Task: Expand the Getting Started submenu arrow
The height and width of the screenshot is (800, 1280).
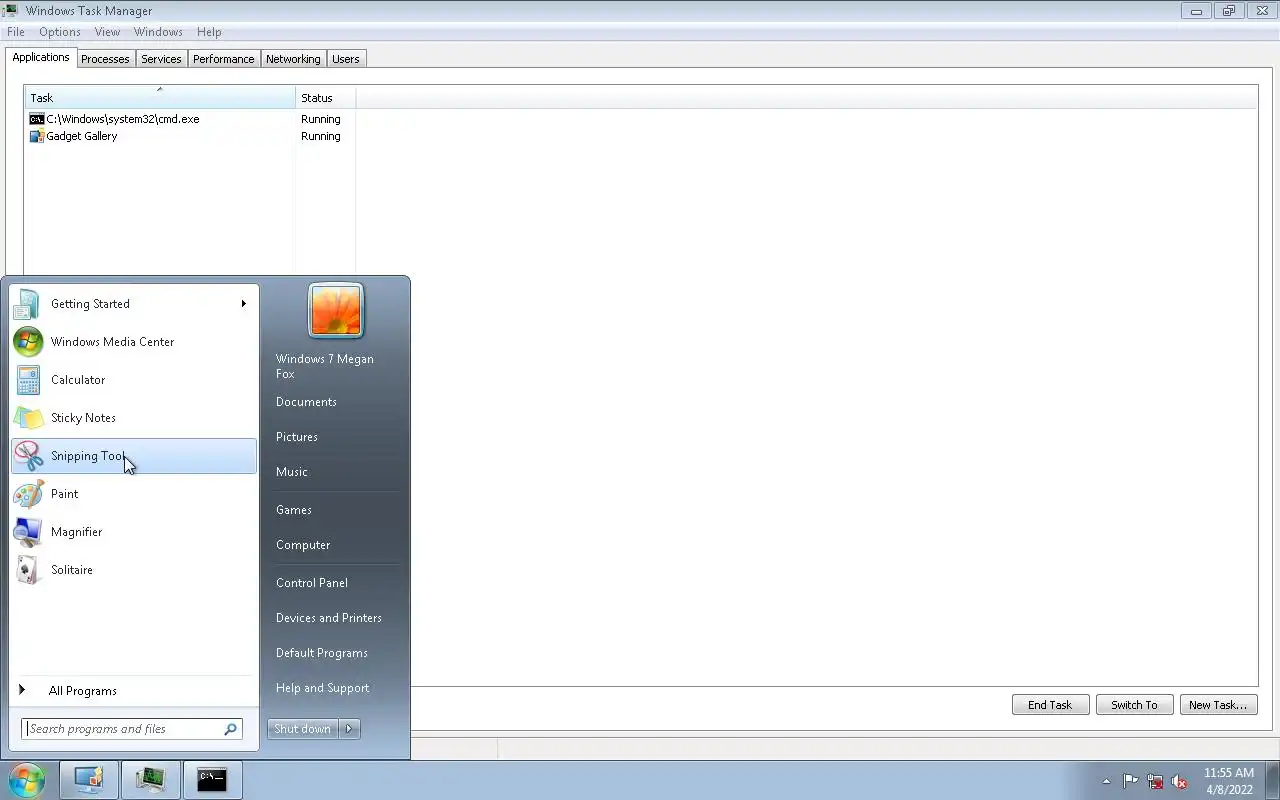Action: click(x=243, y=304)
